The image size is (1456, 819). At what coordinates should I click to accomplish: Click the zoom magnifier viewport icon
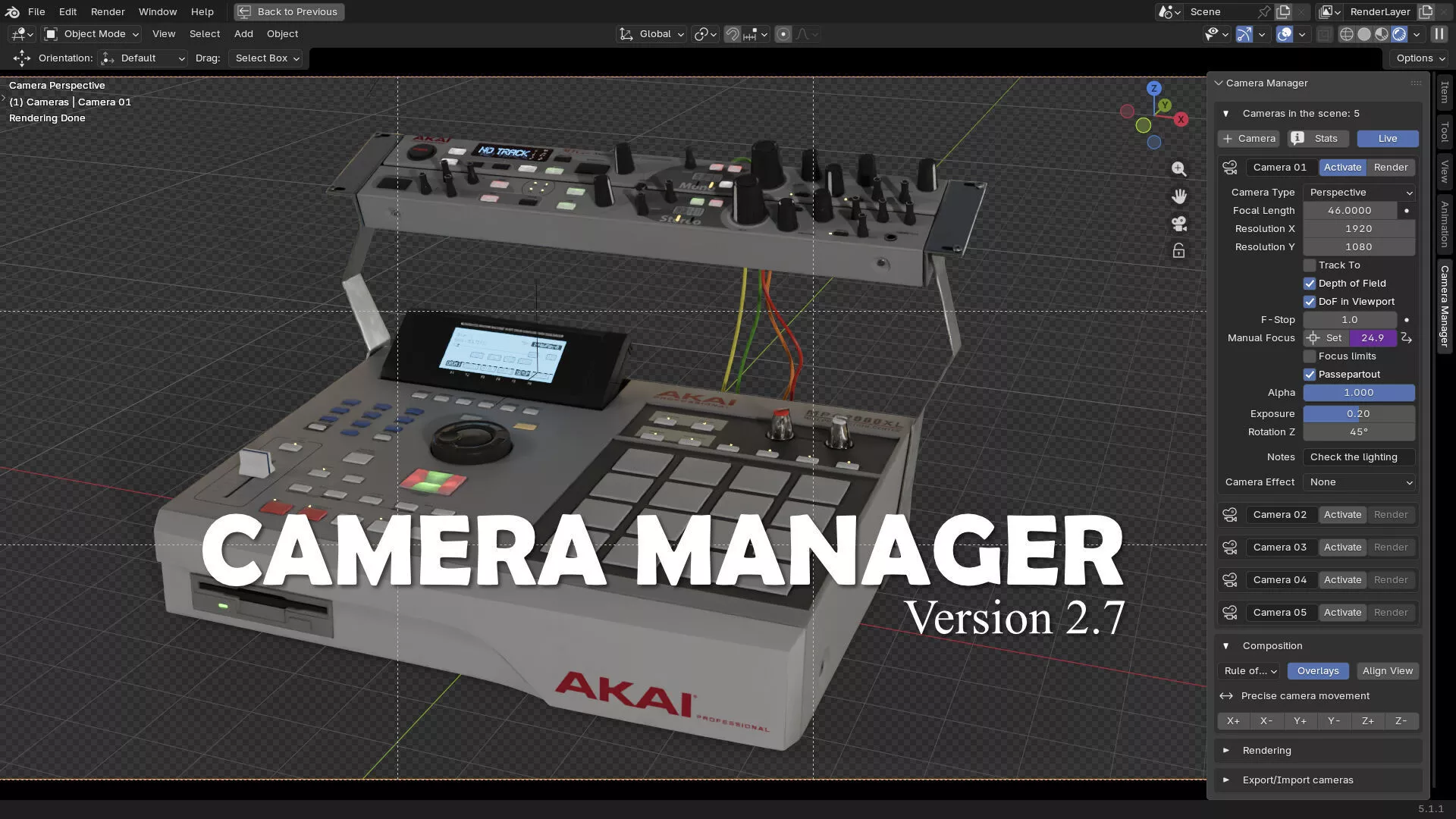[x=1178, y=169]
